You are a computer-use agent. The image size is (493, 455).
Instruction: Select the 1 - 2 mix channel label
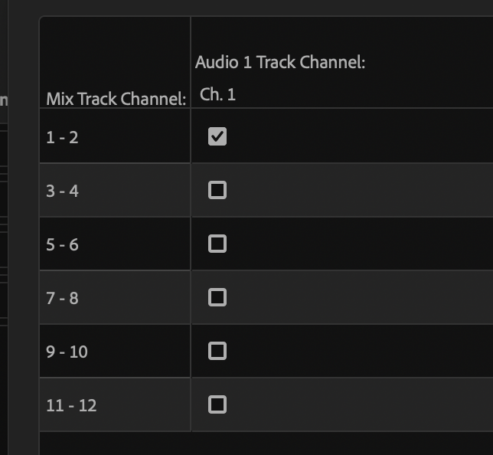(x=62, y=137)
